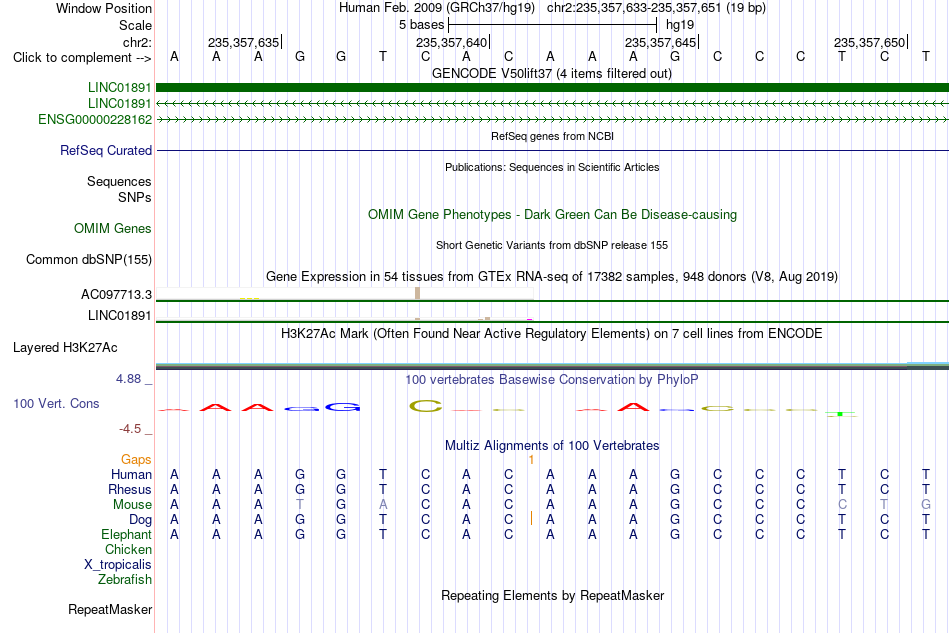
Task: Open 'Gene Expression in 54 tissues from GTEx' title
Action: [x=552, y=277]
